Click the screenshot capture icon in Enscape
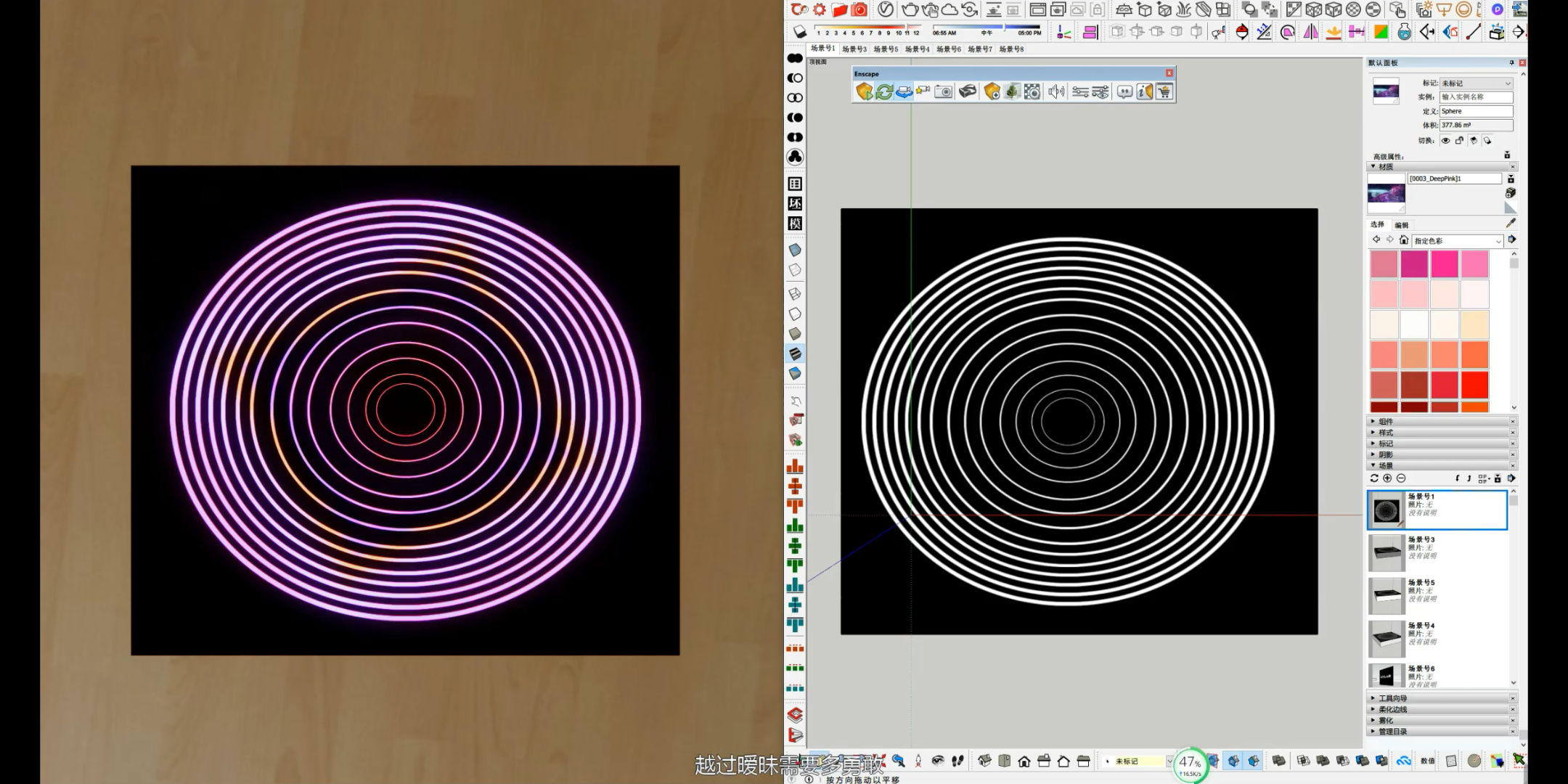 click(x=944, y=91)
